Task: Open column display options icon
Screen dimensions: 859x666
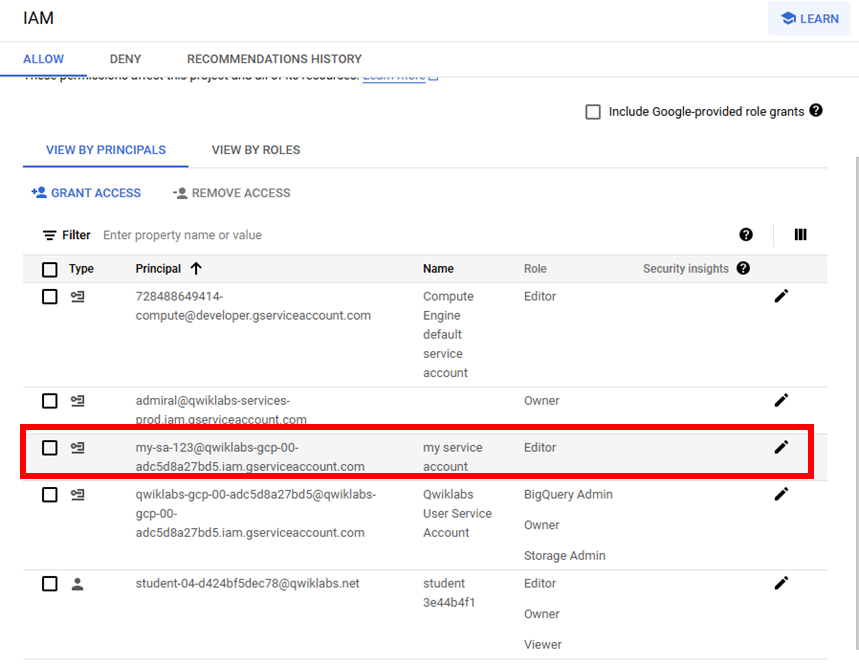Action: tap(800, 234)
